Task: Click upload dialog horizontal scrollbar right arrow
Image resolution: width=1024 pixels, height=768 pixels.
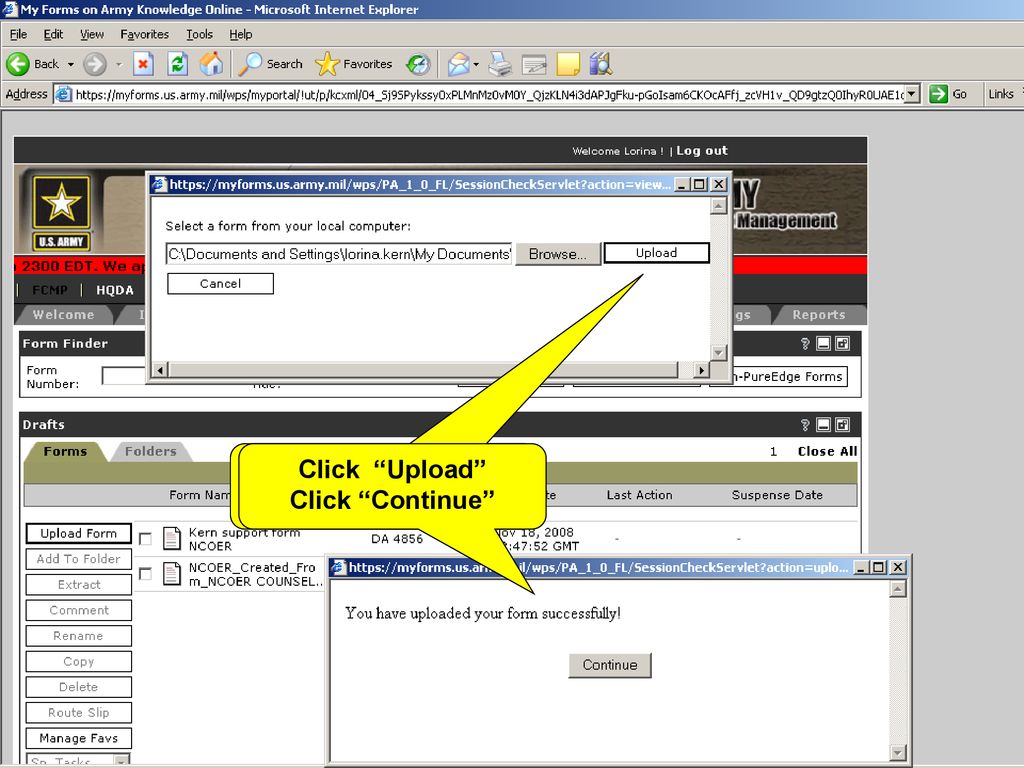Action: click(701, 370)
